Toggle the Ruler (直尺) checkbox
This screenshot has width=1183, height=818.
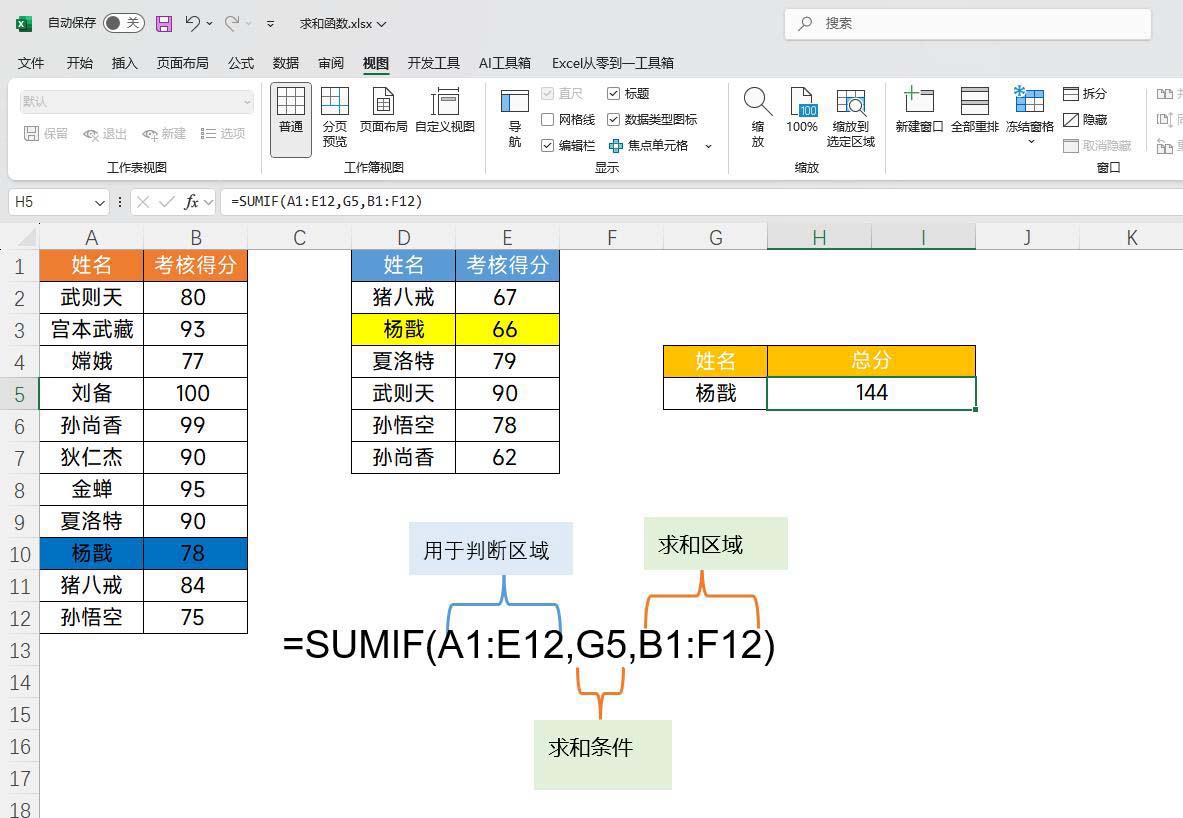548,94
